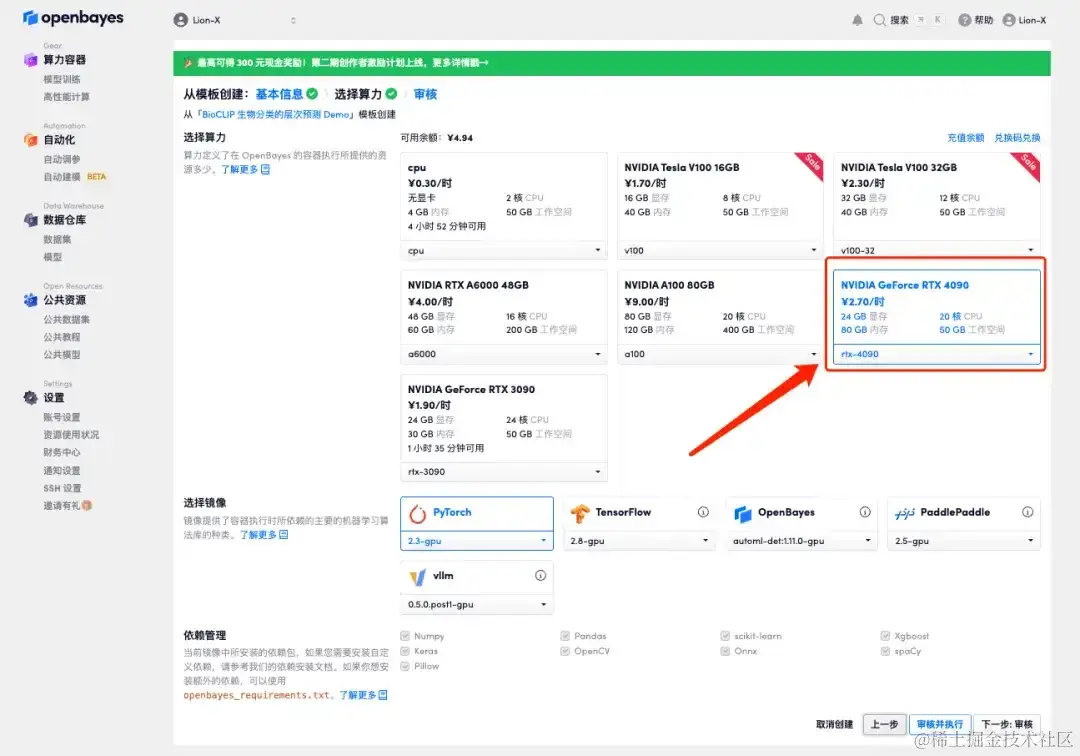The image size is (1080, 756).
Task: Open the help question-mark icon
Action: coord(964,20)
